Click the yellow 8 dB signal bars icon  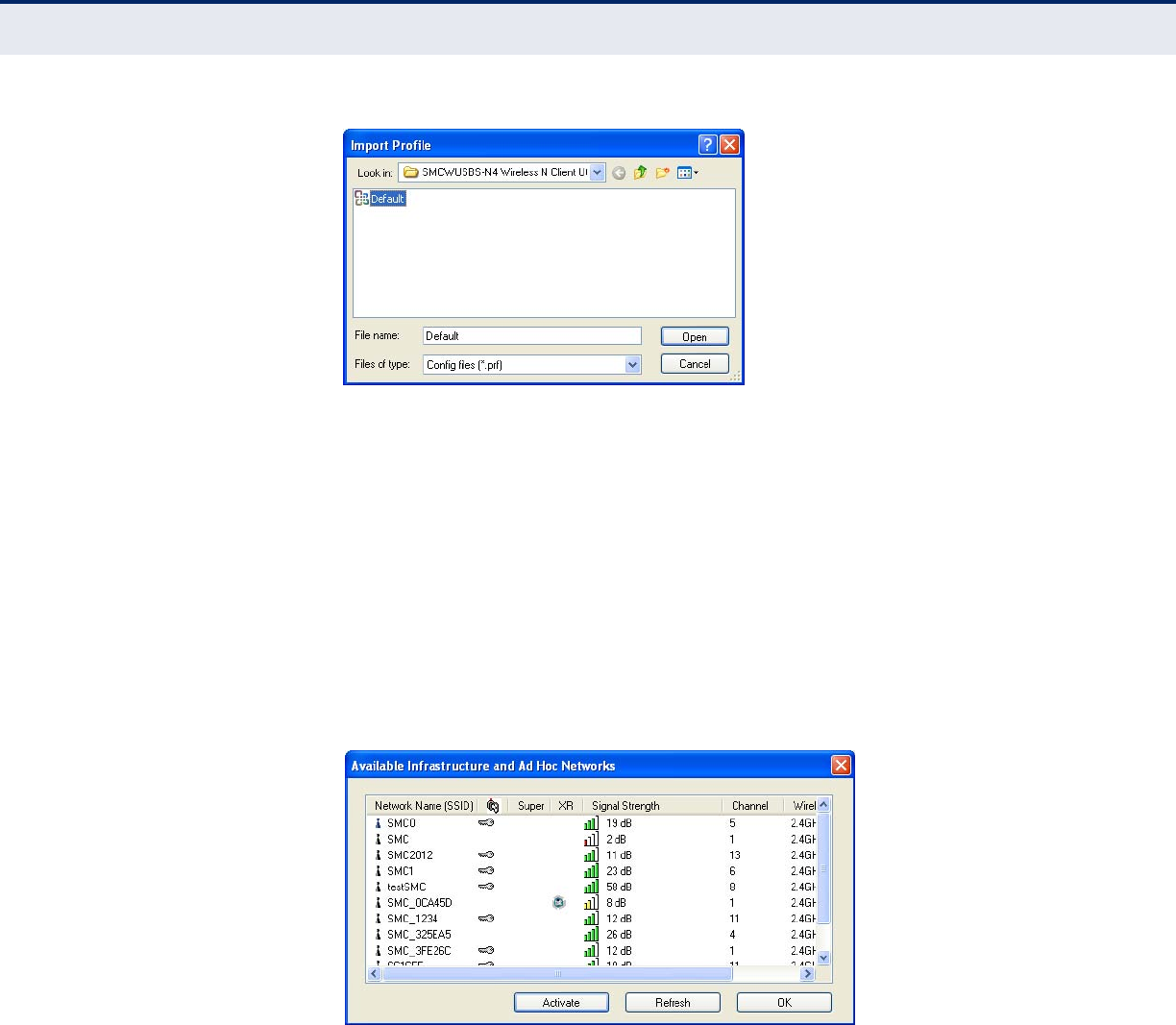591,903
